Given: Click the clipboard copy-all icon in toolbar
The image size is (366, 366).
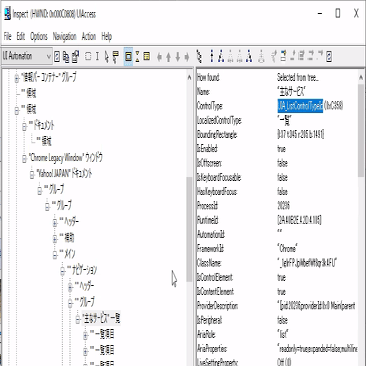Looking at the screenshot, I should coord(75,57).
